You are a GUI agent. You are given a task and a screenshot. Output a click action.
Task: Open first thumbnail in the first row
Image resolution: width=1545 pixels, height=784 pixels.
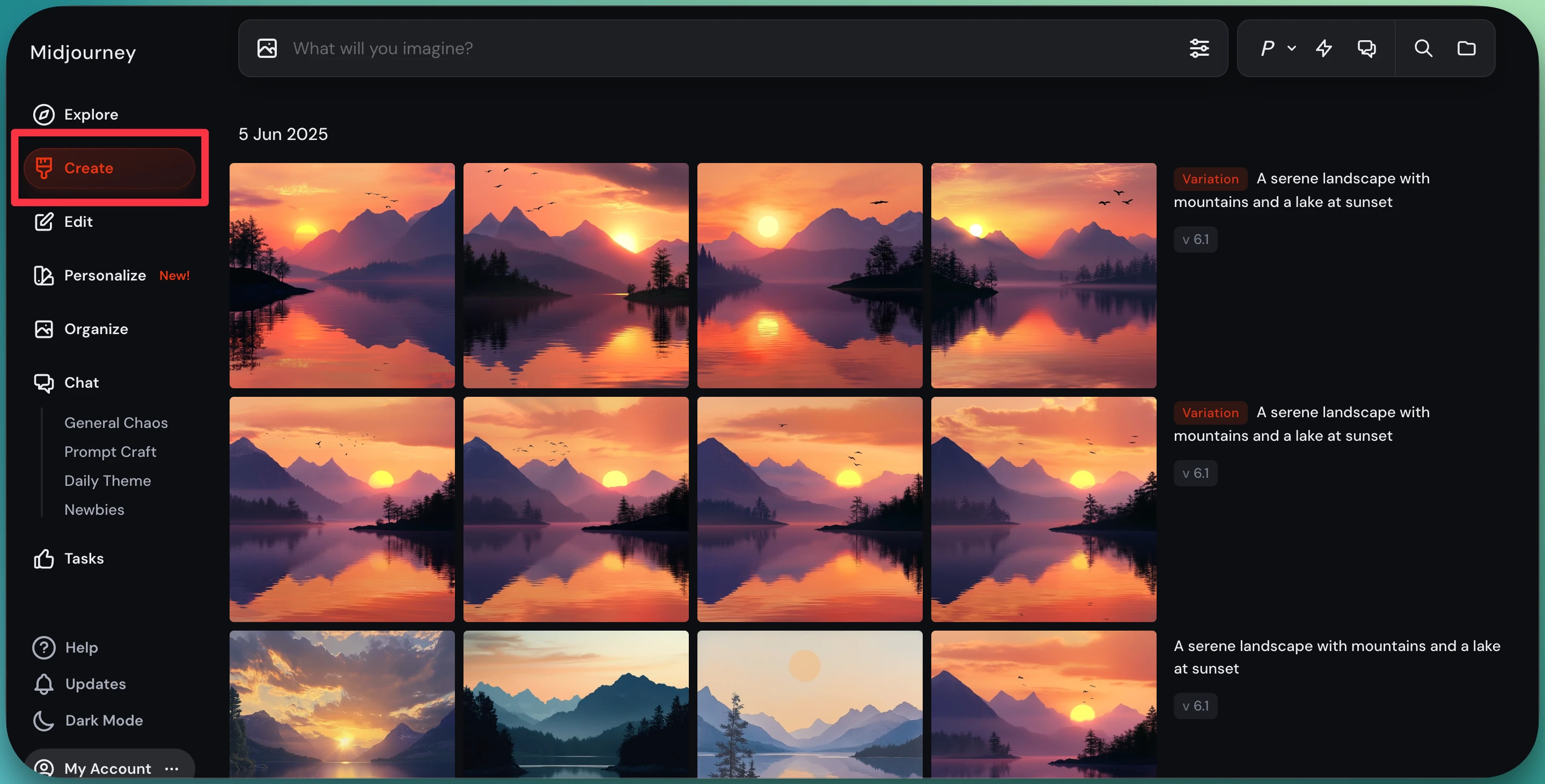tap(342, 276)
